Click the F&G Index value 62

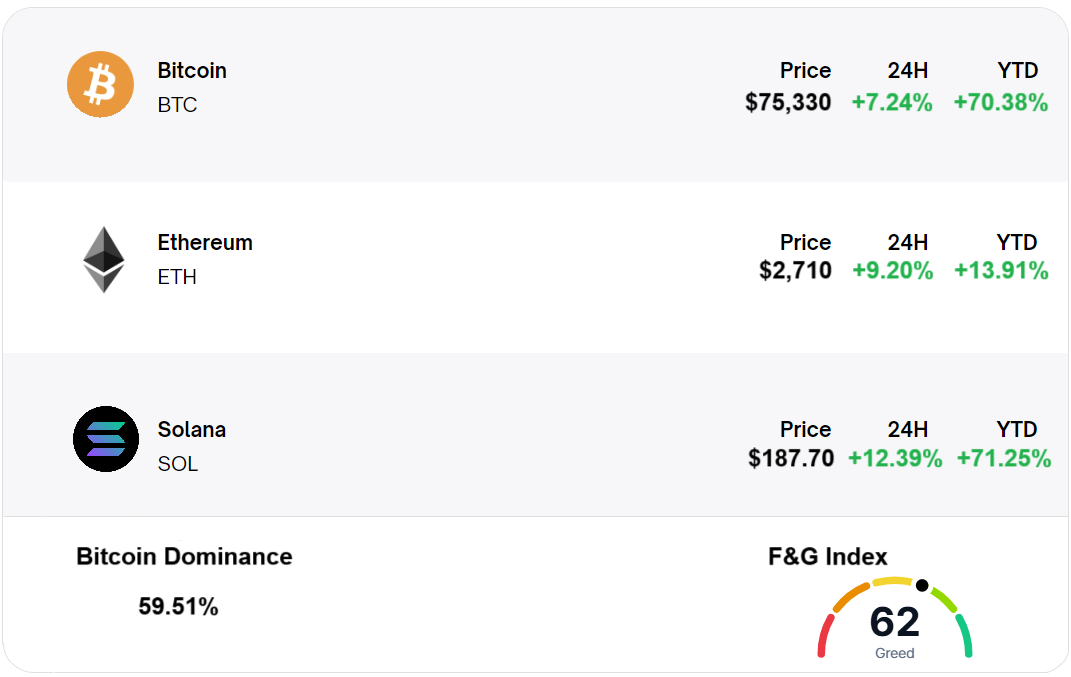[894, 622]
